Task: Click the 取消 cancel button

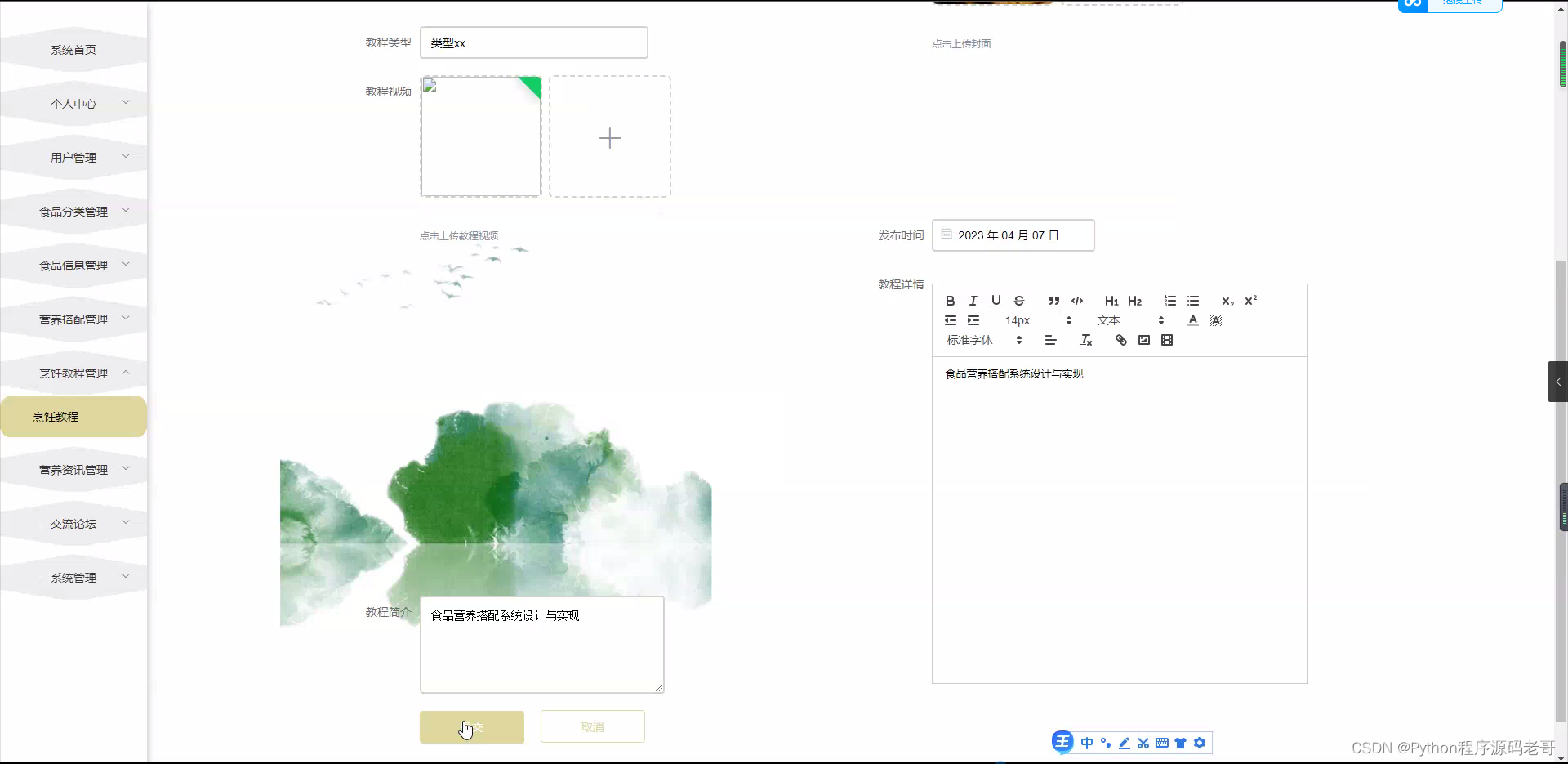Action: pos(592,726)
